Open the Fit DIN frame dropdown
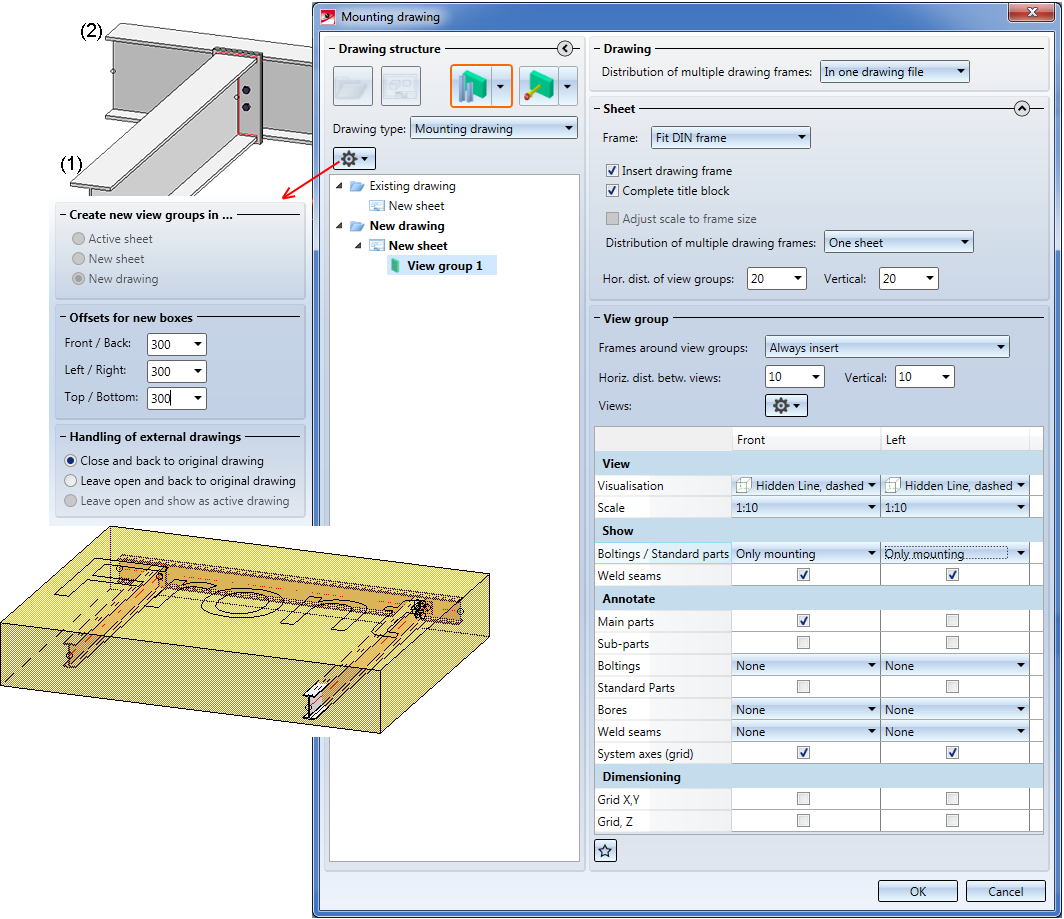This screenshot has height=919, width=1064. point(731,138)
